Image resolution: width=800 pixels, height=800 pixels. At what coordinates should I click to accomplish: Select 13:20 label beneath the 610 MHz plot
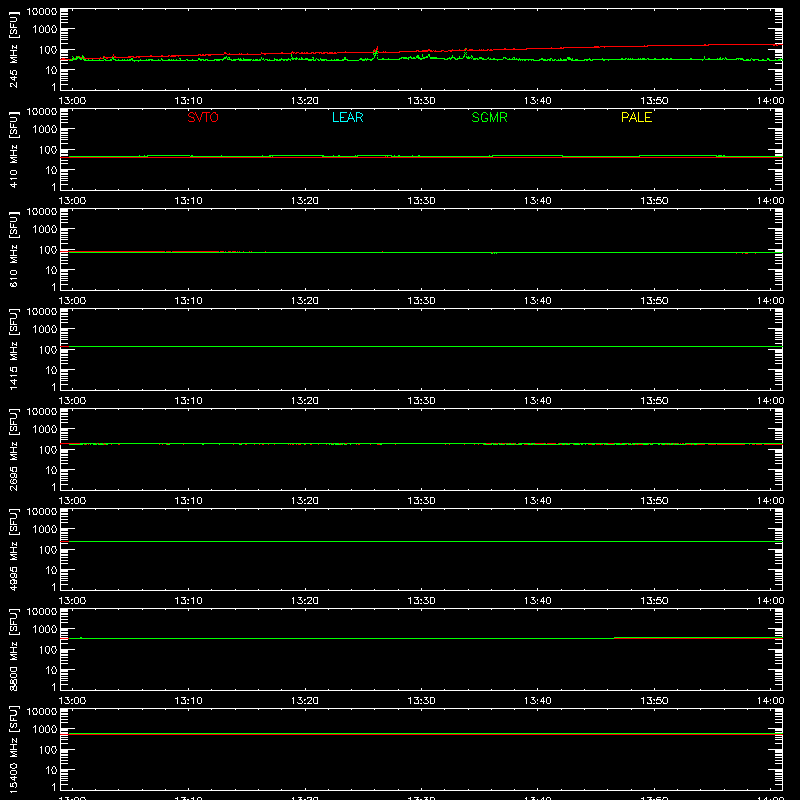[x=305, y=301]
